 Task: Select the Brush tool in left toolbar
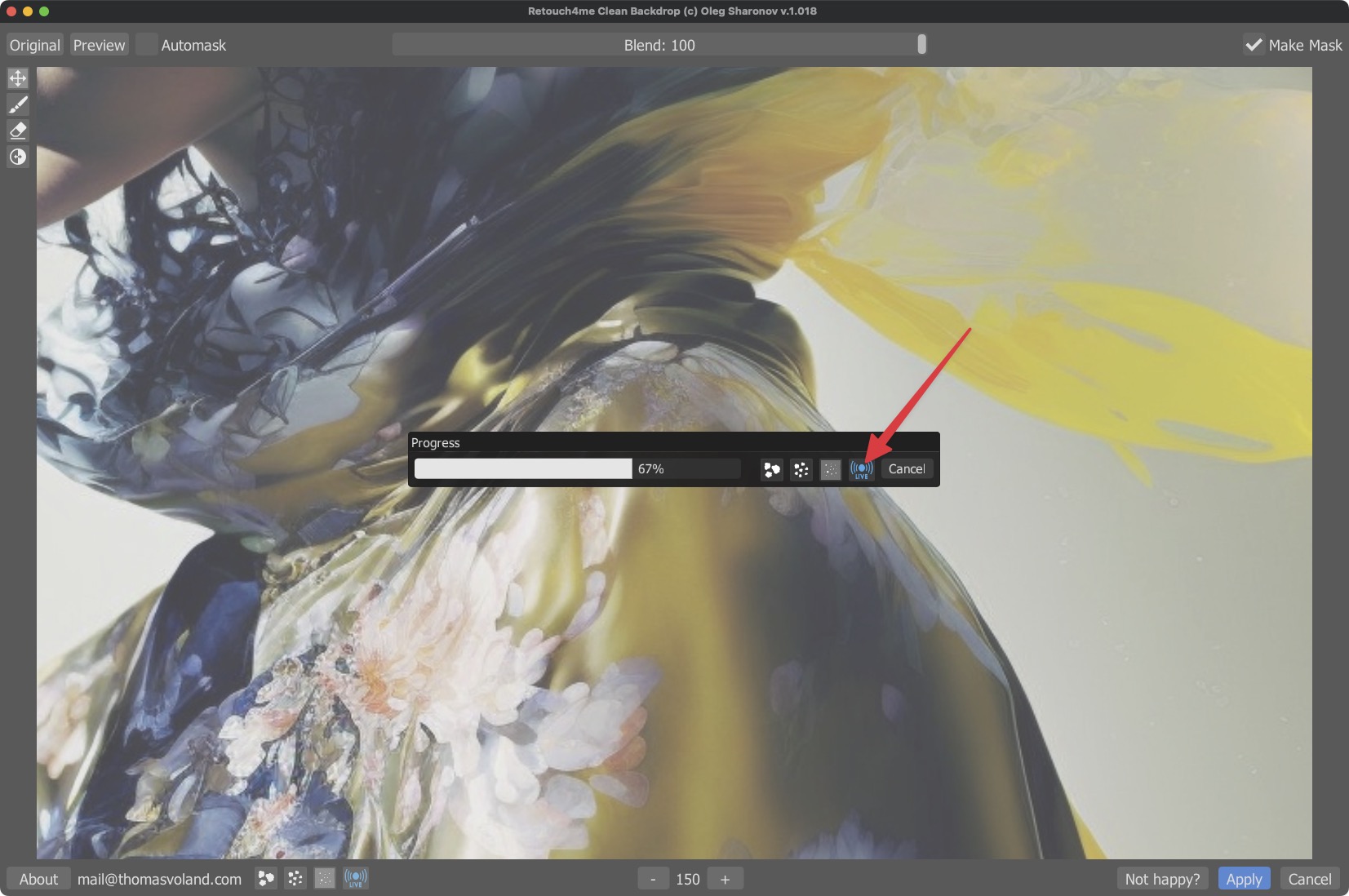point(18,104)
